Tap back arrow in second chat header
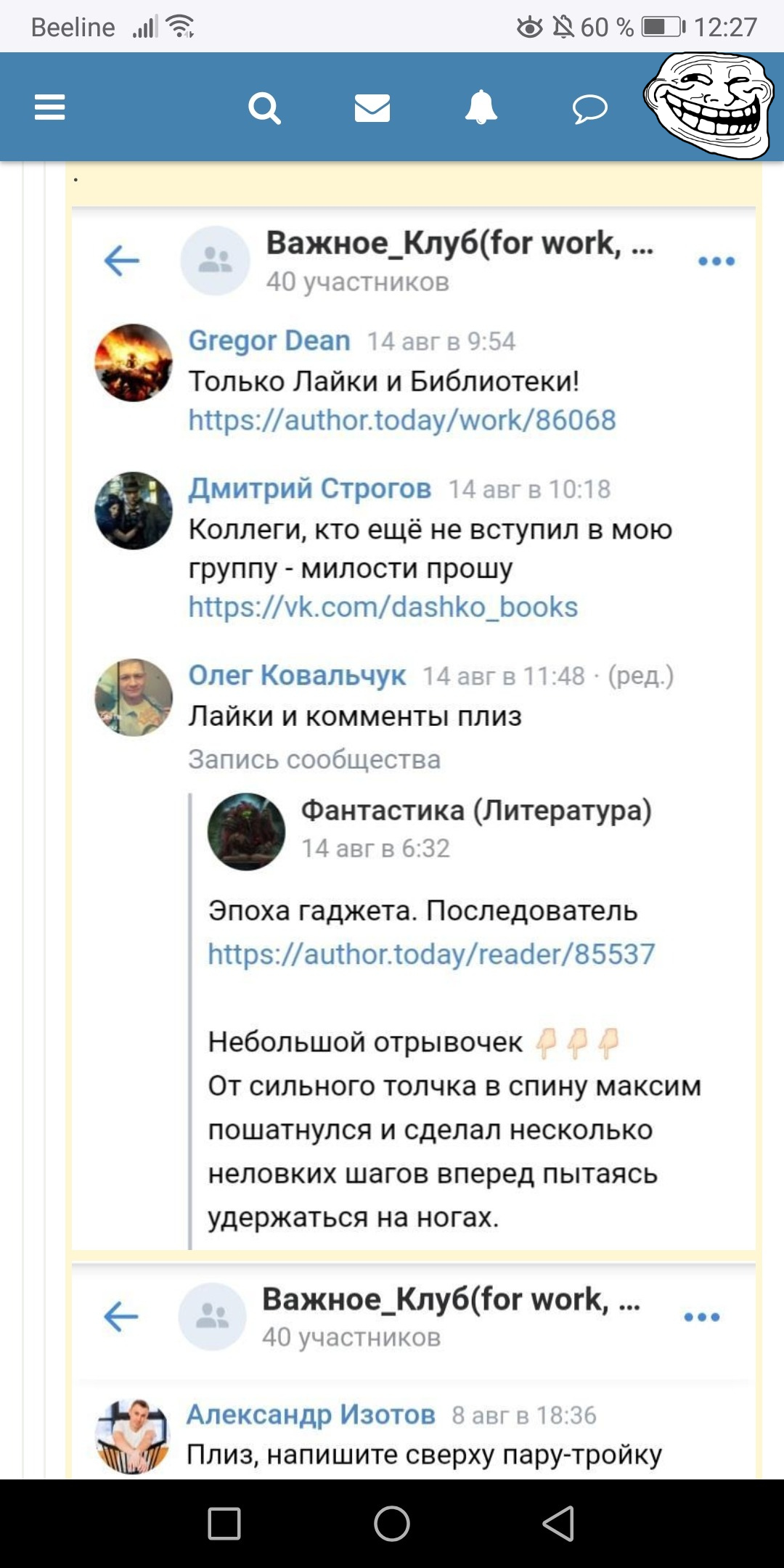Viewport: 784px width, 1568px height. 121,1316
